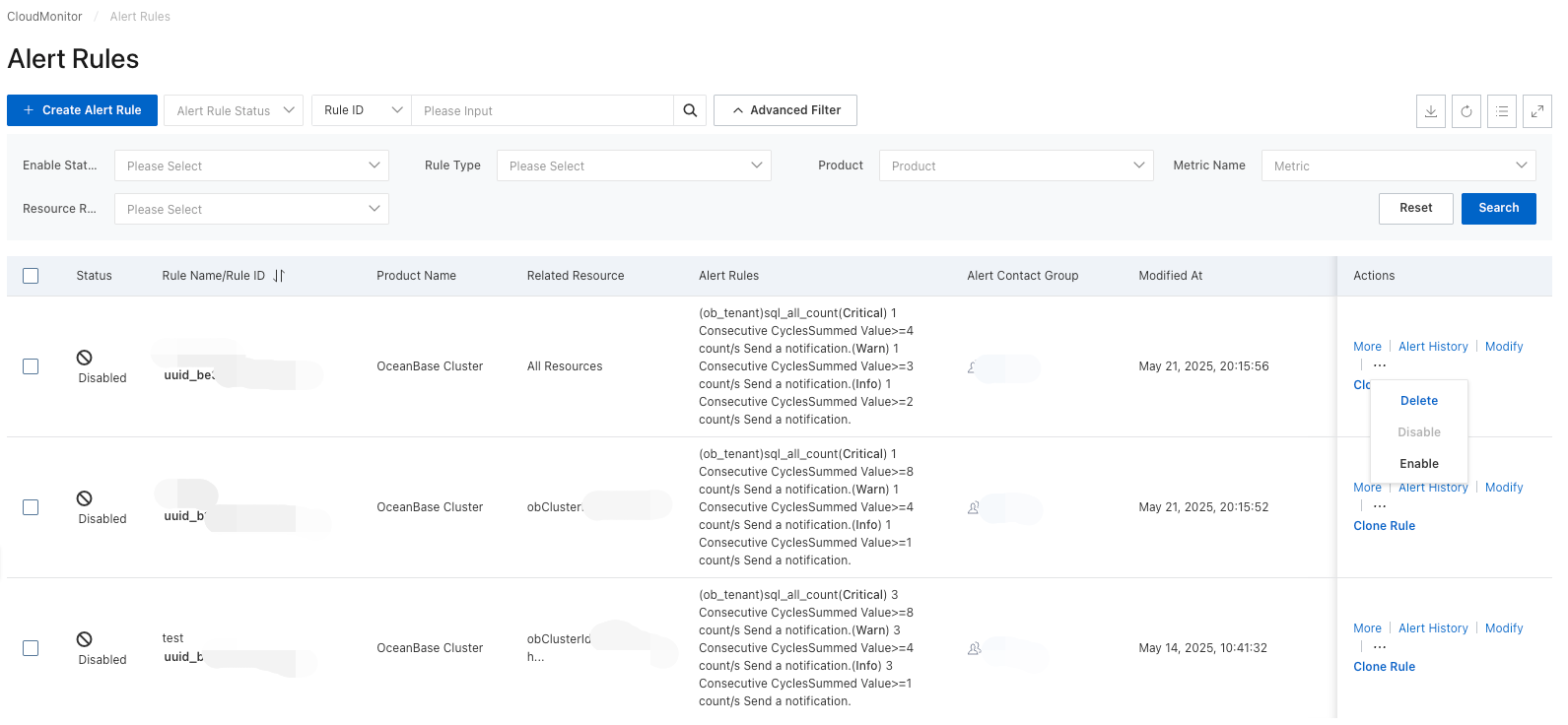This screenshot has height=725, width=1568.
Task: Expand the Rule Type dropdown
Action: 634,165
